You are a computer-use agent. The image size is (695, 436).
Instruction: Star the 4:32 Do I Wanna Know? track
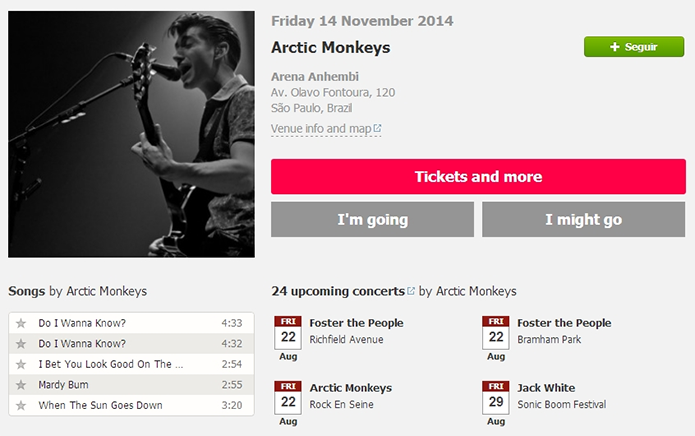[x=21, y=343]
